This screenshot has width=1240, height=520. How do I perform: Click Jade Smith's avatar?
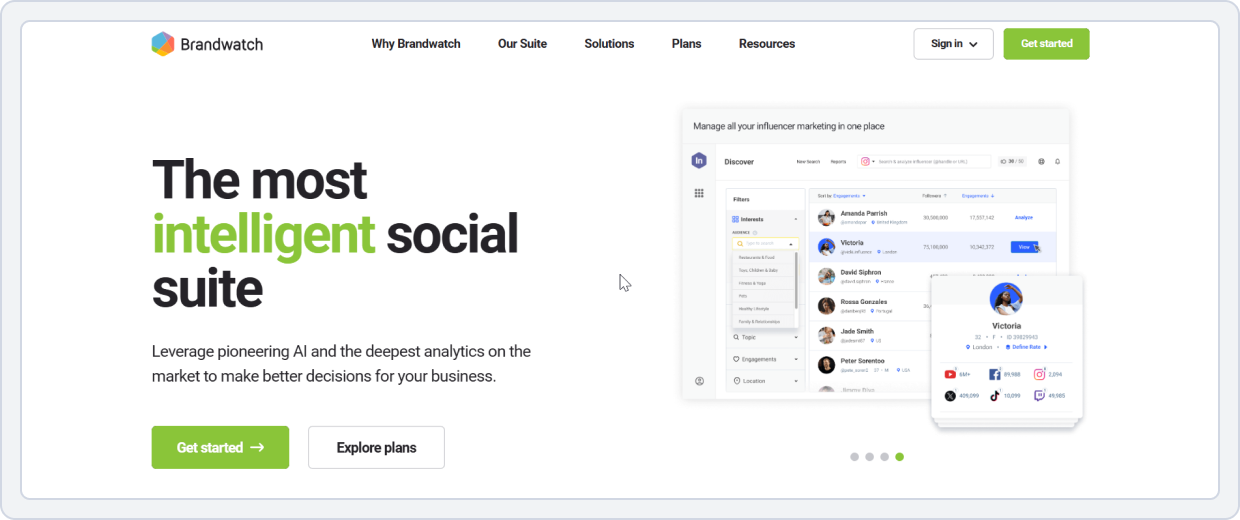tap(826, 335)
